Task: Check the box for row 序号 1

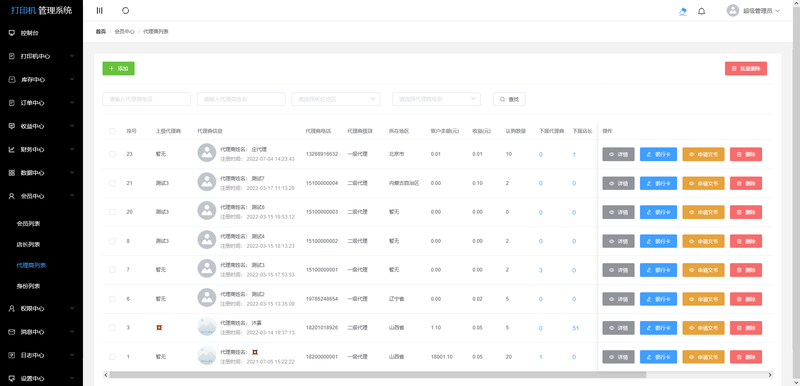Action: click(112, 357)
